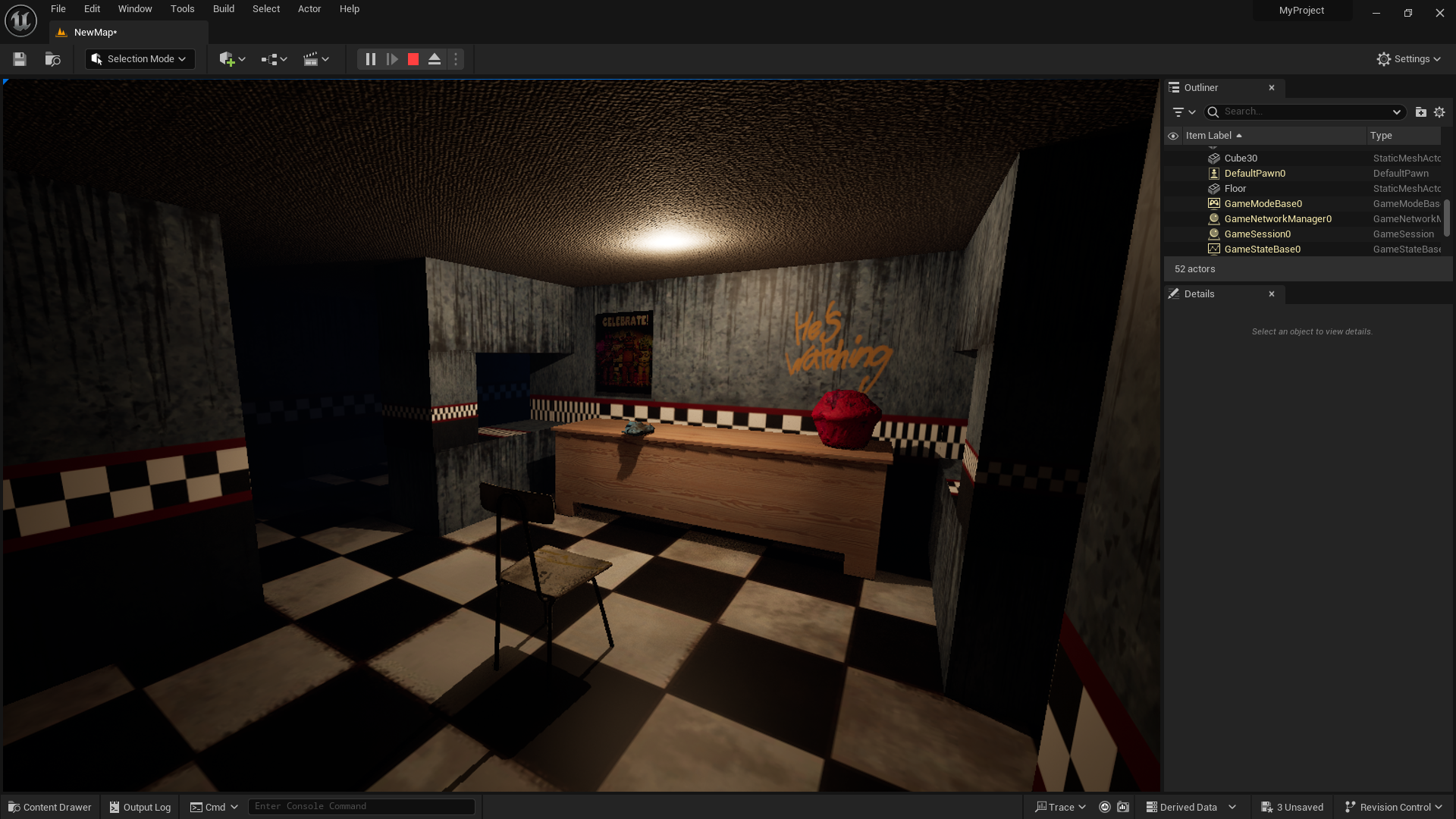This screenshot has width=1456, height=819.
Task: Open the Build menu
Action: pyautogui.click(x=224, y=9)
